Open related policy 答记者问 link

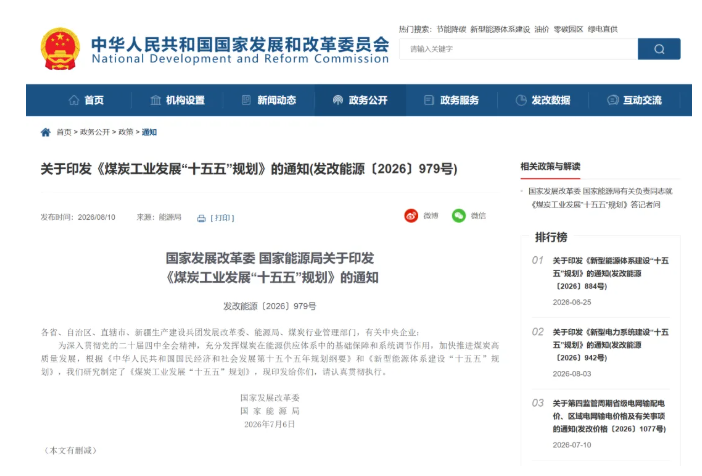tap(600, 198)
